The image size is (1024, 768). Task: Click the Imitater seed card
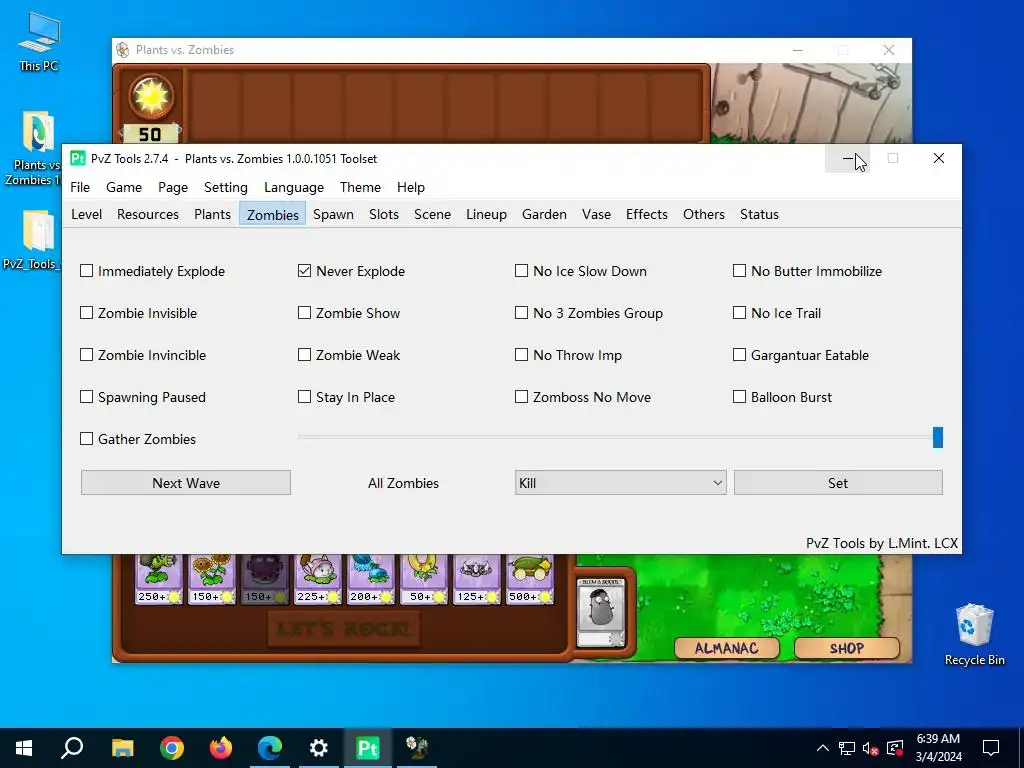pyautogui.click(x=601, y=612)
